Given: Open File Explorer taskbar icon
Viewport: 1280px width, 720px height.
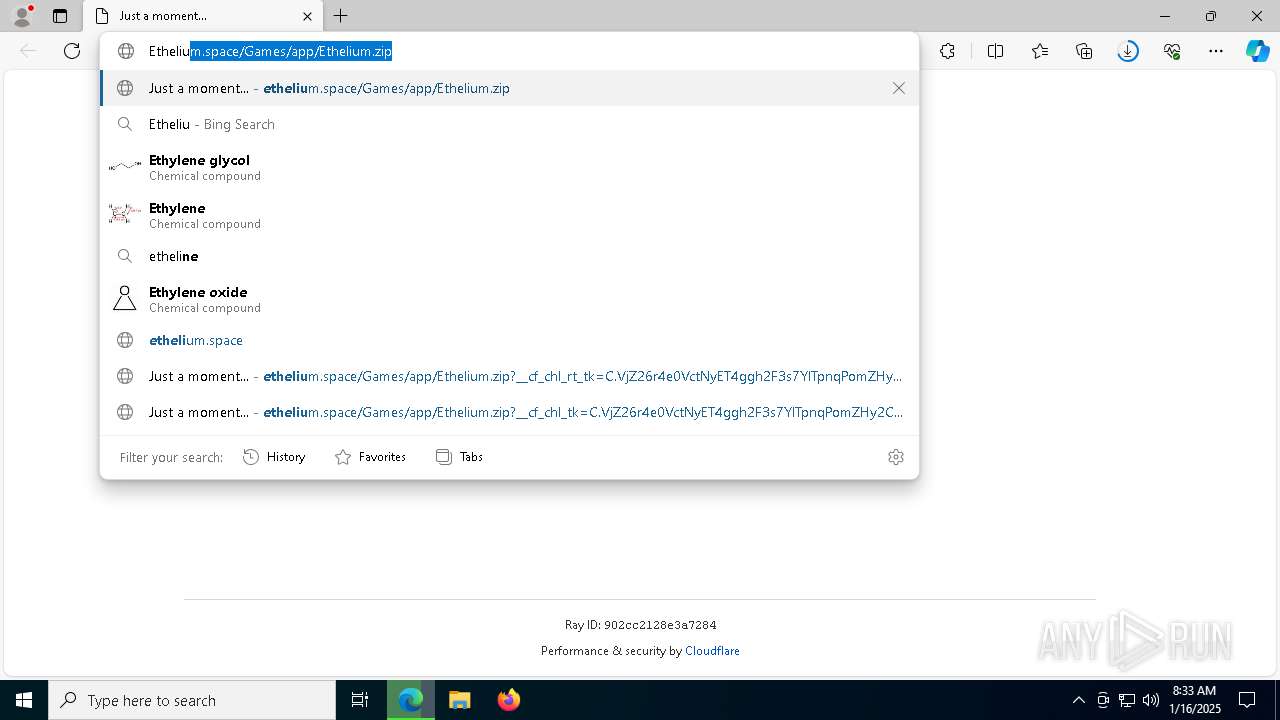Looking at the screenshot, I should [459, 700].
